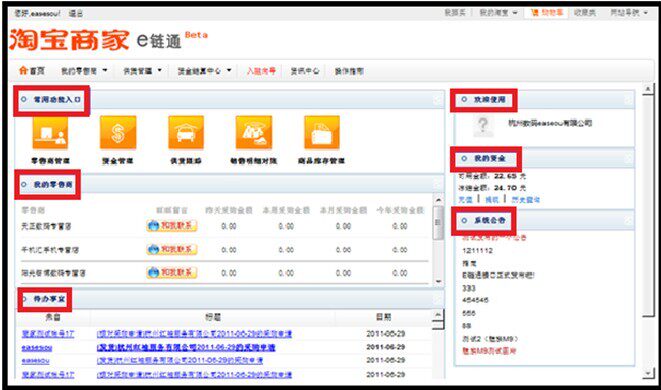Viewport: 661px width, 390px height.
Task: Click the page scrollbar's down arrow
Action: (648, 373)
